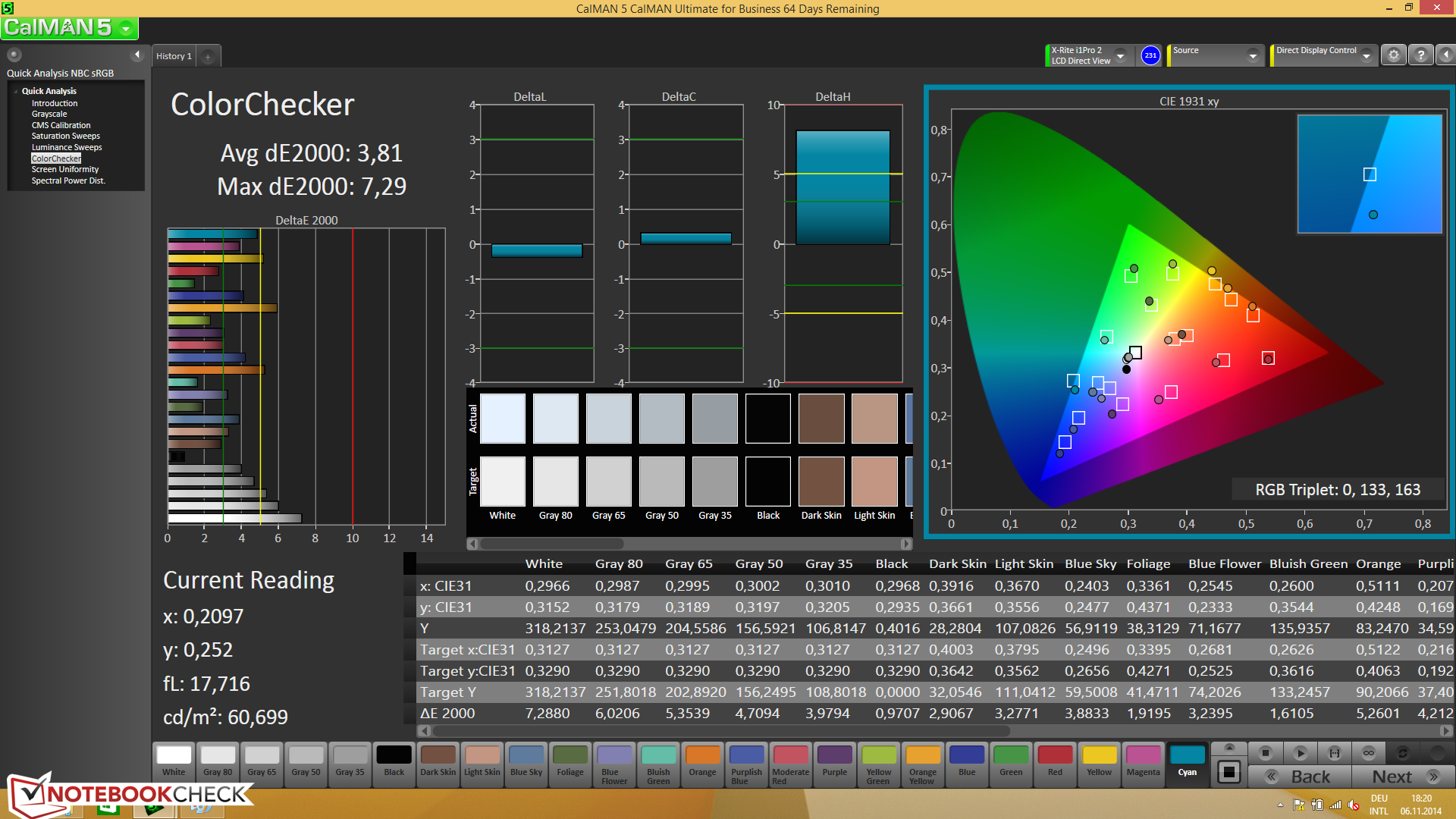Expand the Source dropdown

point(1252,56)
